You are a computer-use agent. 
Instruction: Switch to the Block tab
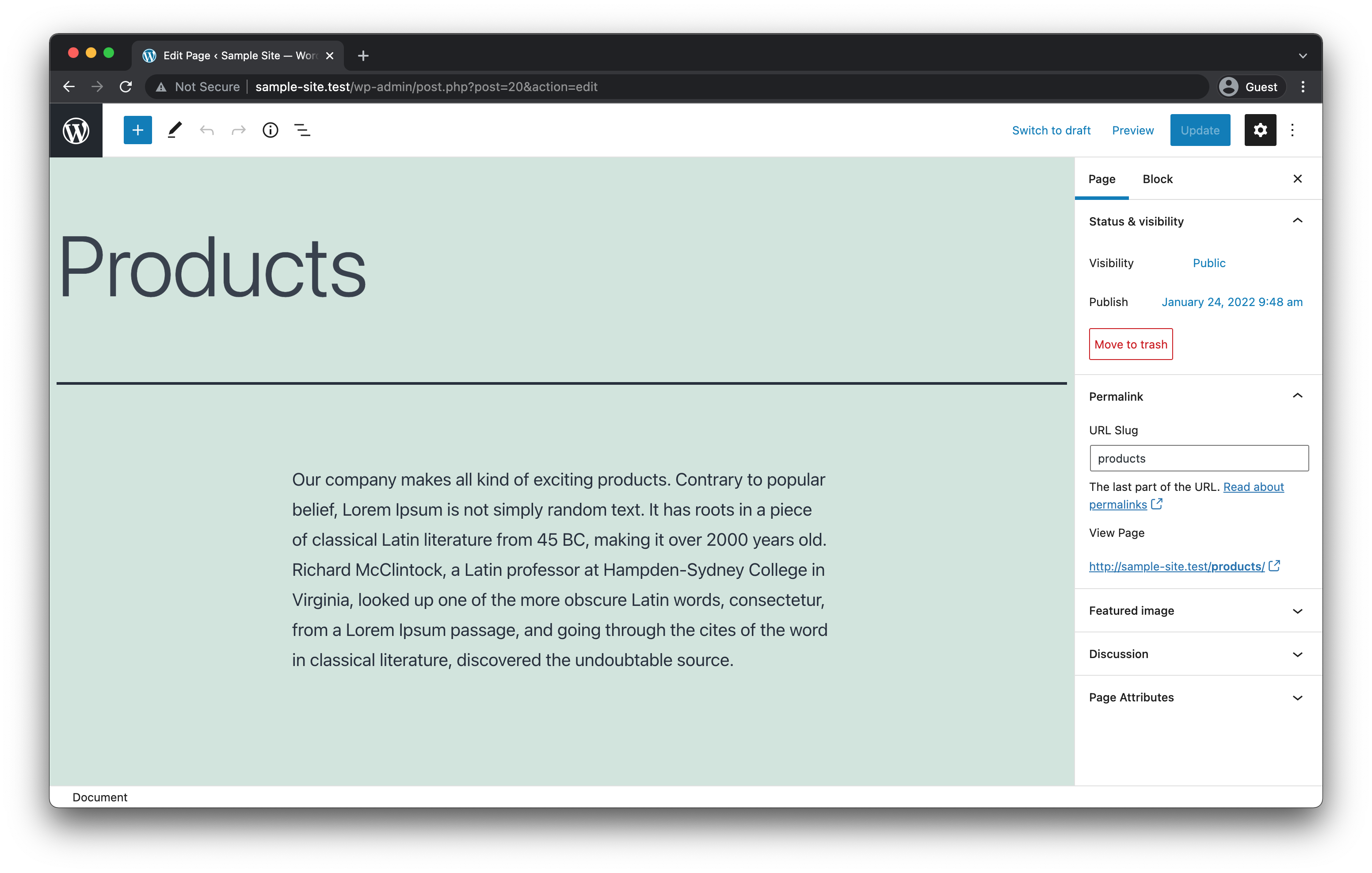1157,179
